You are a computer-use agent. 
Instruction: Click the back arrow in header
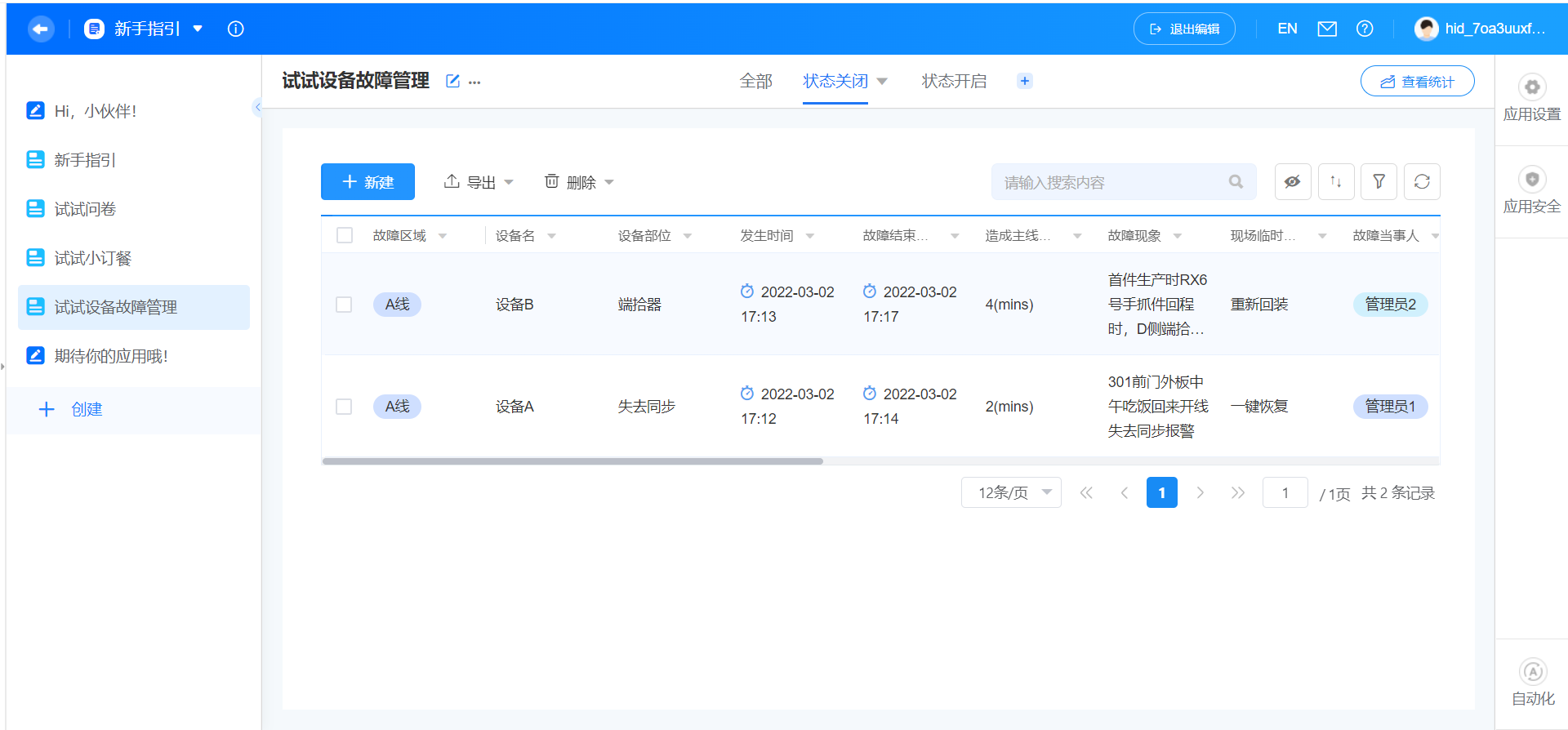[x=41, y=29]
